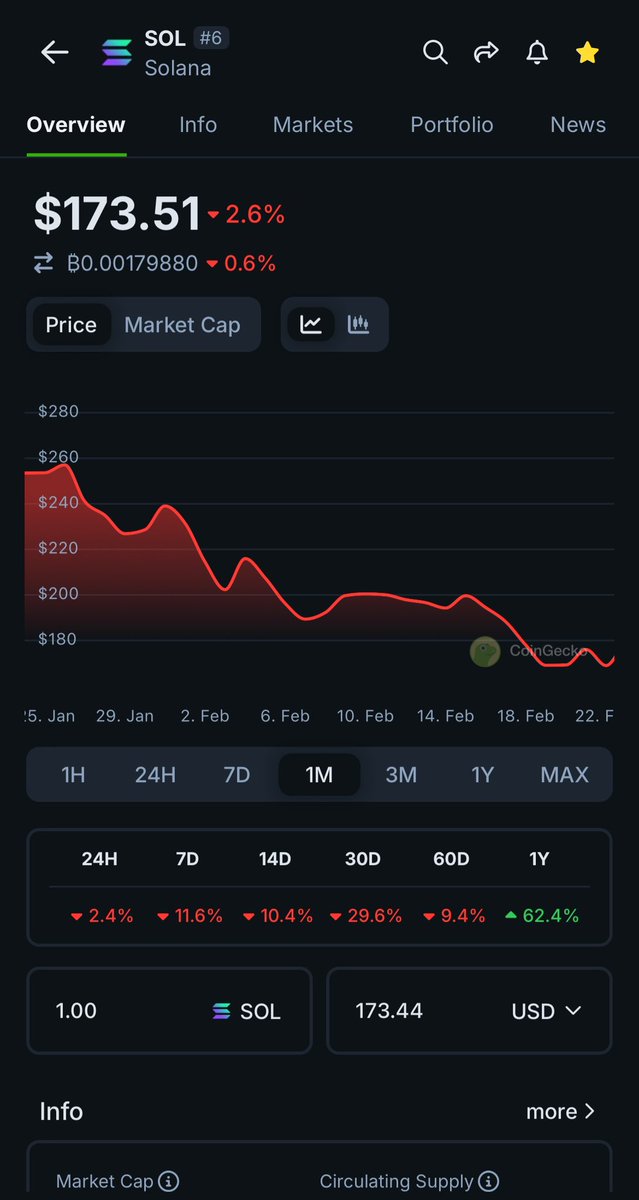The height and width of the screenshot is (1200, 639).
Task: Set chart range to 3M
Action: 401,774
